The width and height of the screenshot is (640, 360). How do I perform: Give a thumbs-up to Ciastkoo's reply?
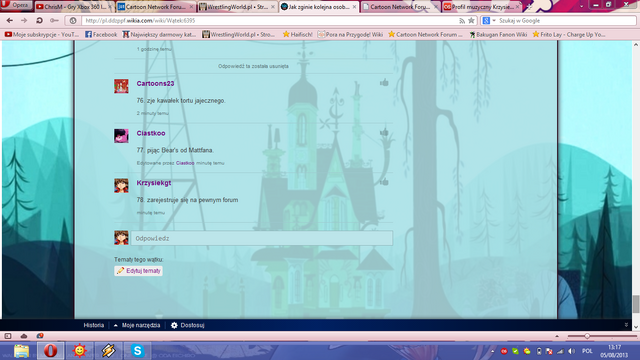coord(384,132)
